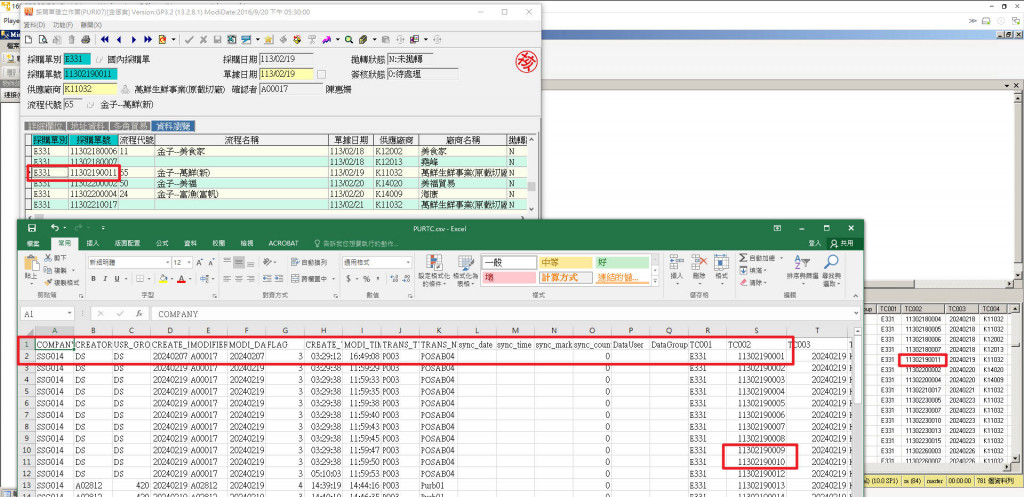Image resolution: width=1024 pixels, height=497 pixels.
Task: Switch to Excel ACROBAT tab
Action: coord(283,243)
